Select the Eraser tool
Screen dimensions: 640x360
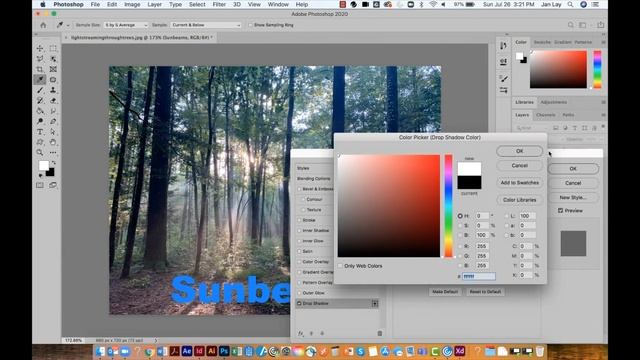(53, 100)
